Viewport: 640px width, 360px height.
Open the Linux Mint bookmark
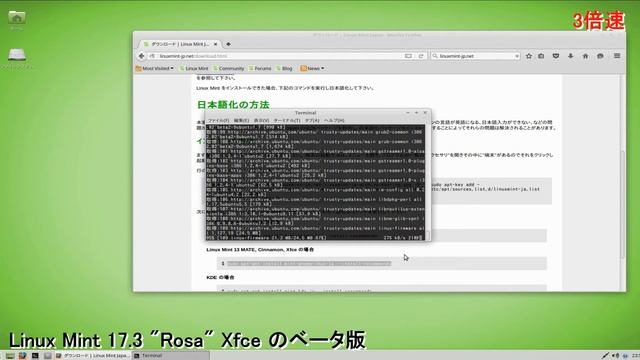point(194,69)
